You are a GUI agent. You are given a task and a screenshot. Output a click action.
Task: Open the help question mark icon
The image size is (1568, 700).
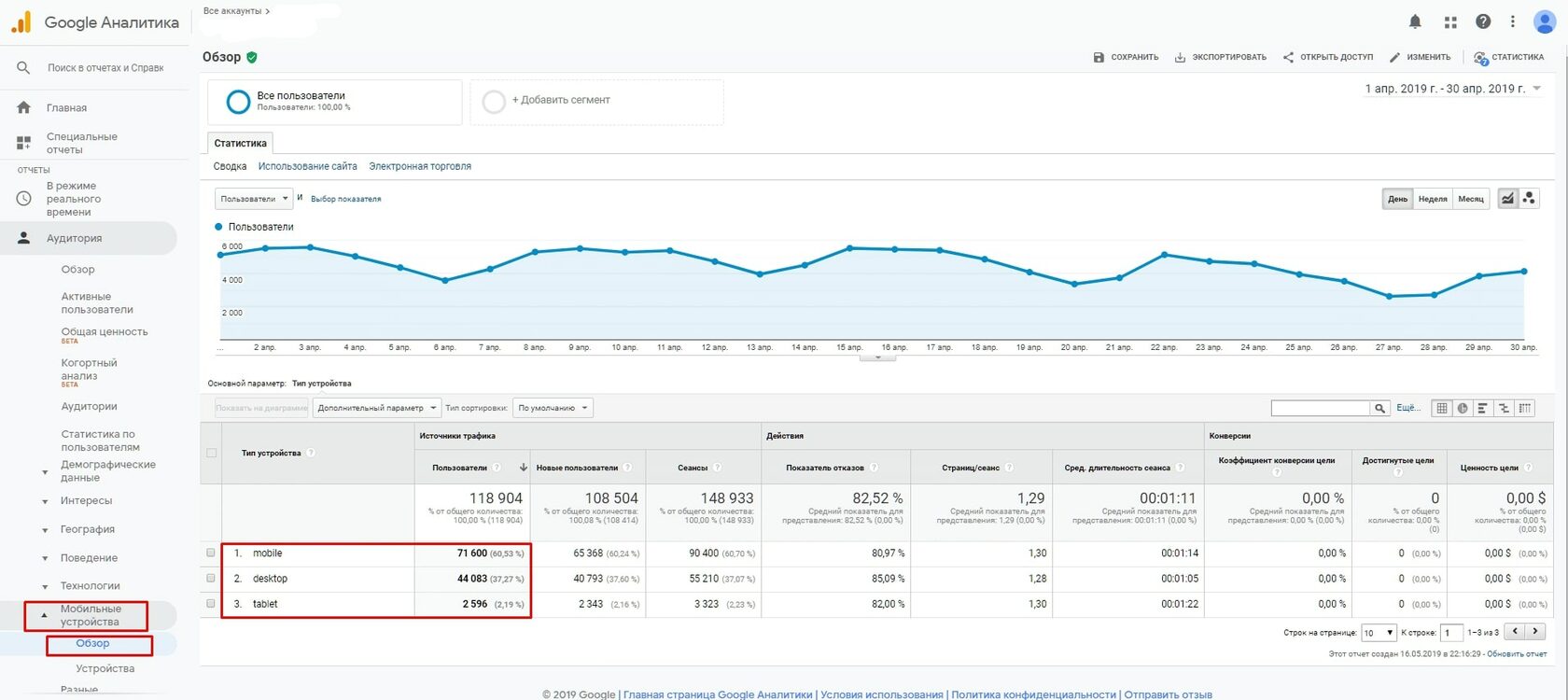pyautogui.click(x=1482, y=21)
